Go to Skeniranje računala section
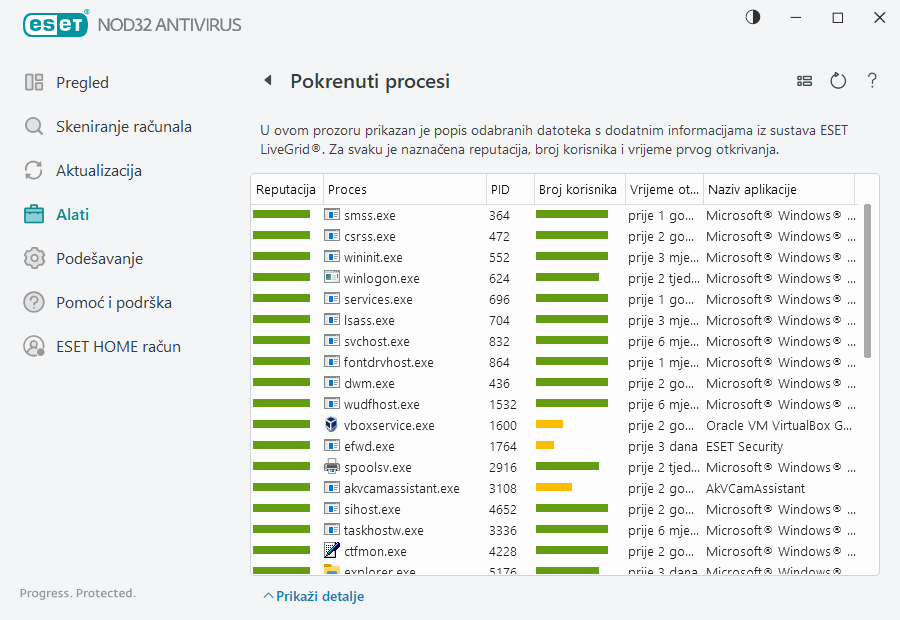Image resolution: width=900 pixels, height=620 pixels. 123,127
